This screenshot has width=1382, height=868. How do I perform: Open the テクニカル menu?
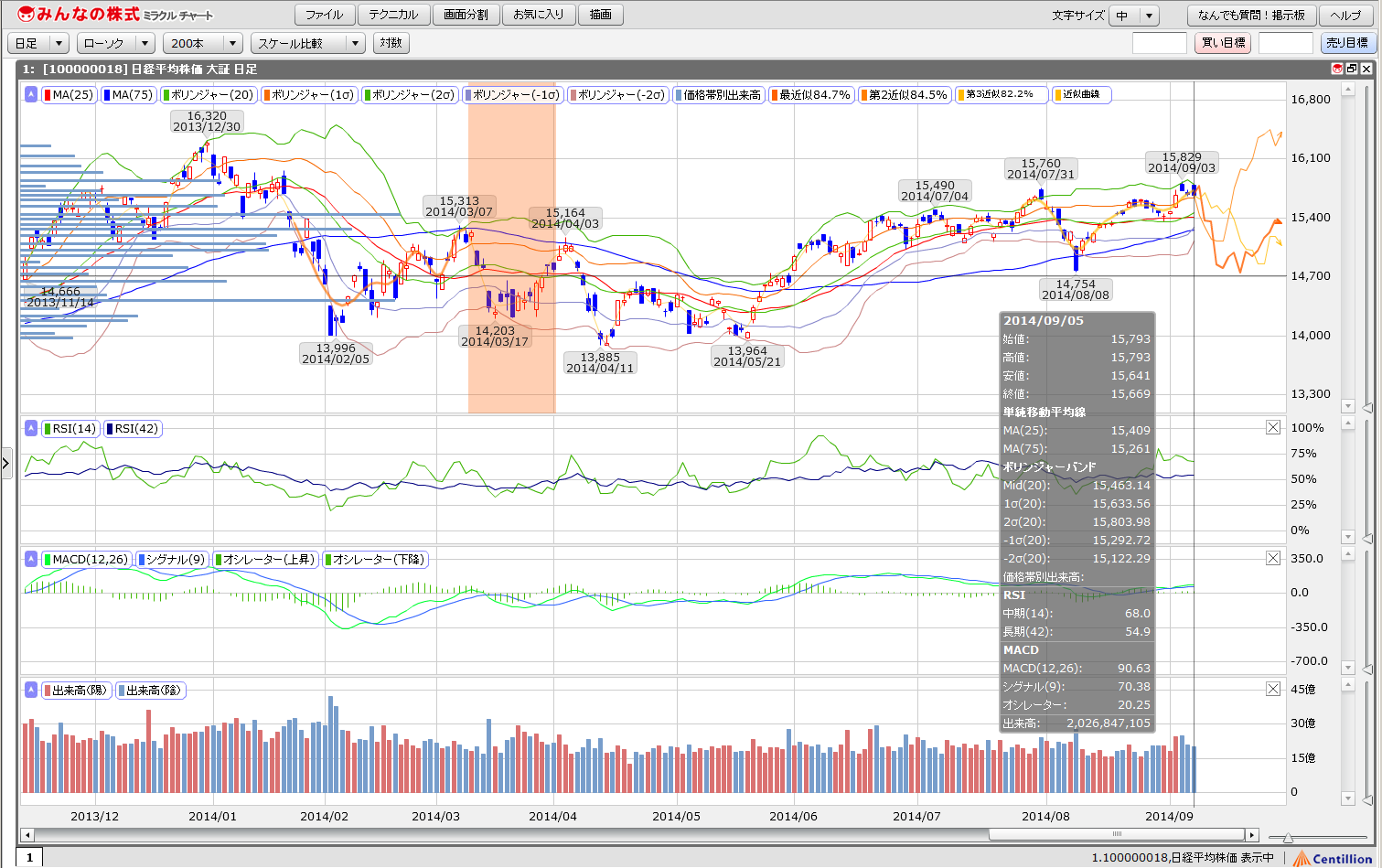(x=392, y=15)
